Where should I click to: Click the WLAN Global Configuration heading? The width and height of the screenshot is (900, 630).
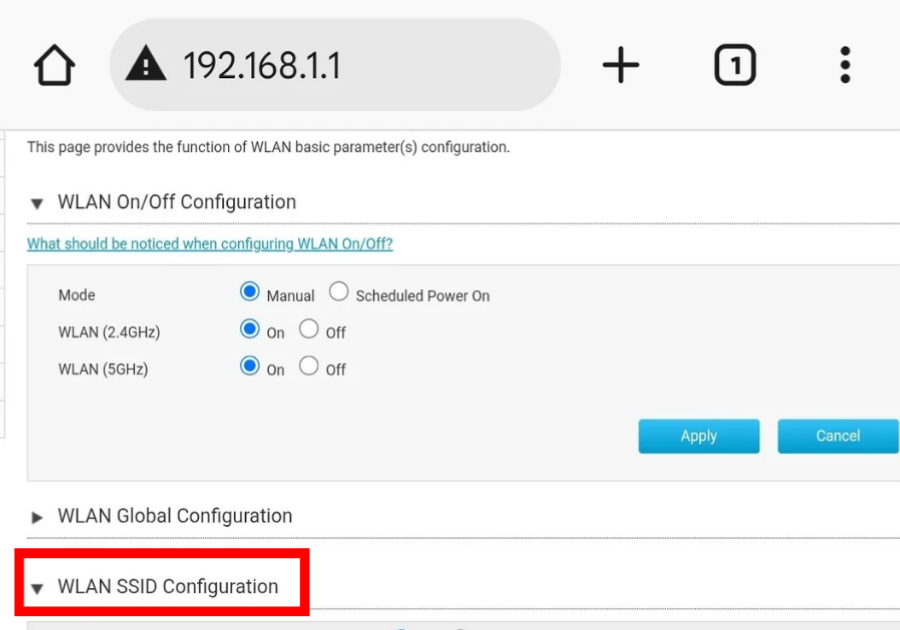point(175,516)
